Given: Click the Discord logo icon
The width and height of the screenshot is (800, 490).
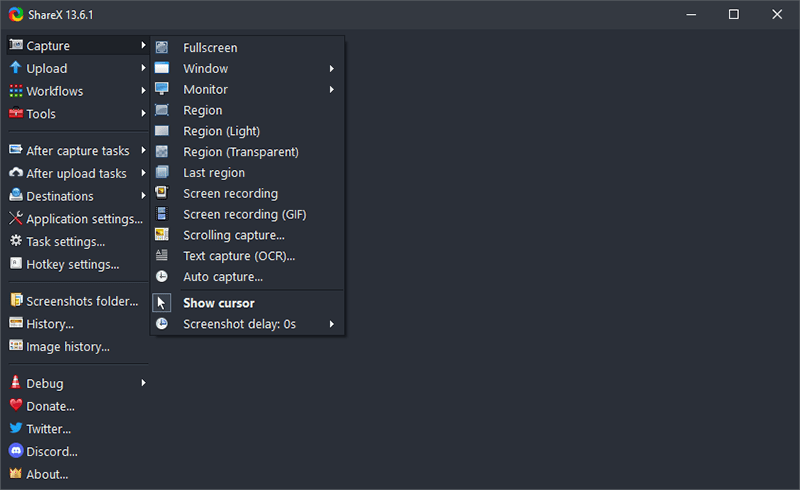Looking at the screenshot, I should 16,451.
